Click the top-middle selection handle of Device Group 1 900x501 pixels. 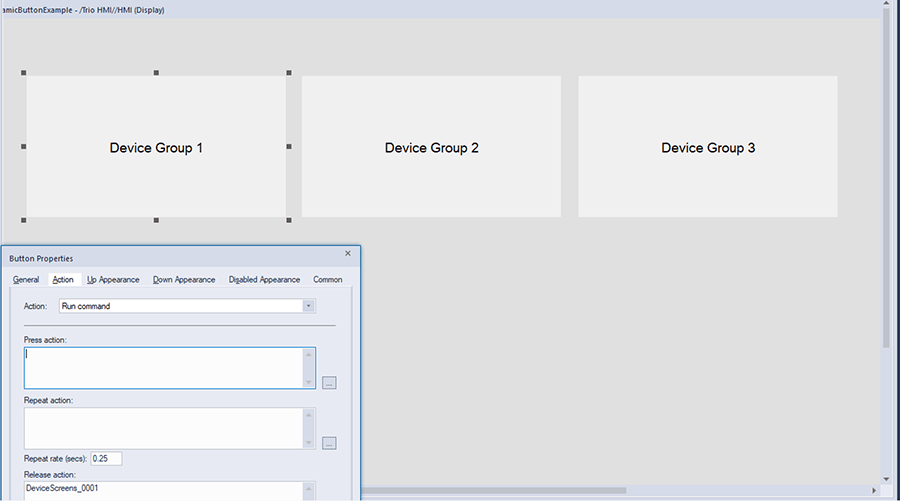pyautogui.click(x=156, y=73)
